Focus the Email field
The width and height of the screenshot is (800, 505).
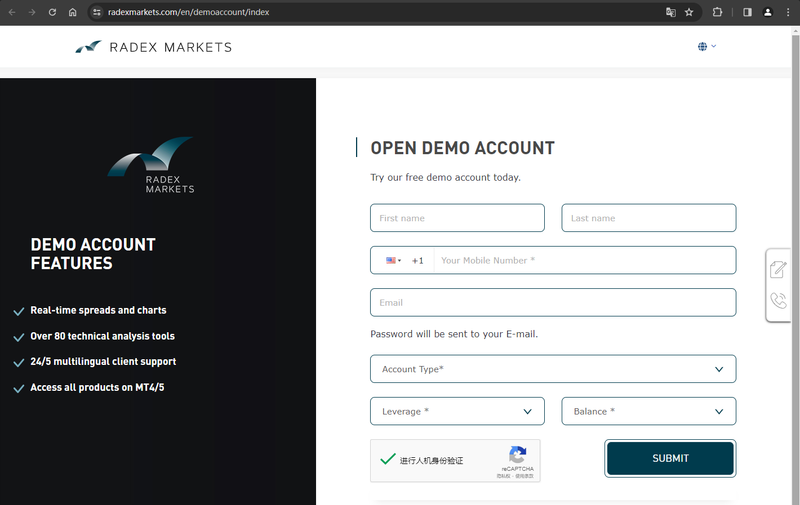click(x=553, y=302)
